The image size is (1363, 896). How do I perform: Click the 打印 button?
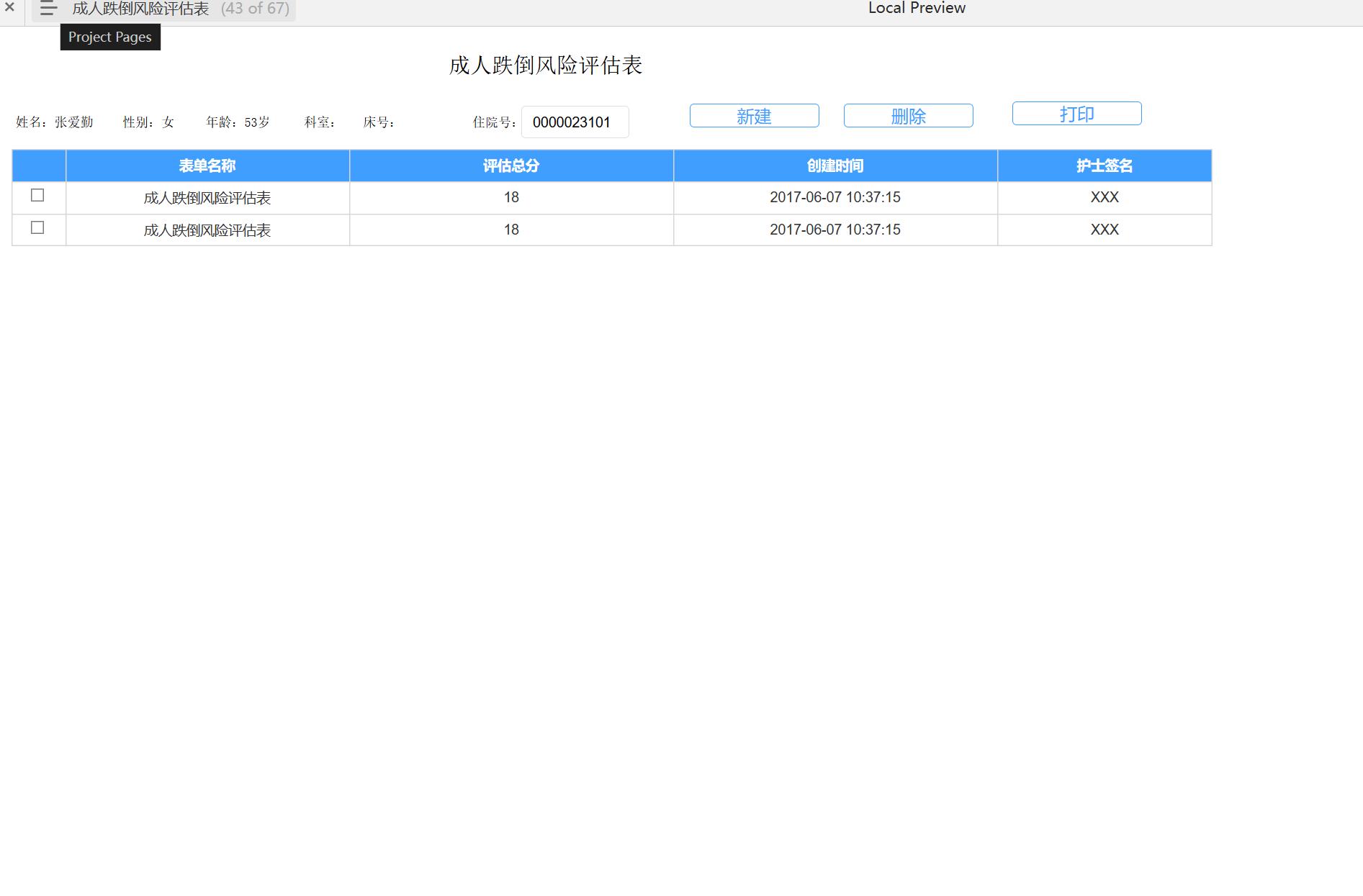tap(1076, 114)
